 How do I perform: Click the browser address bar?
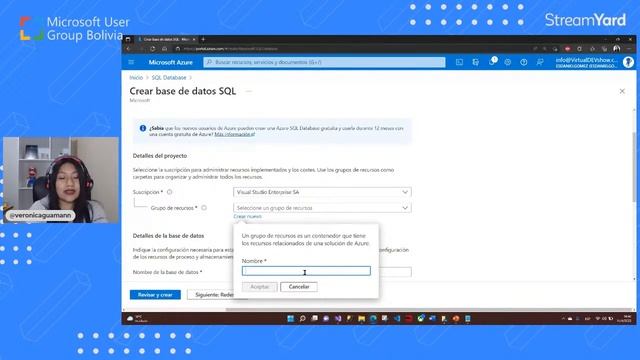point(351,49)
